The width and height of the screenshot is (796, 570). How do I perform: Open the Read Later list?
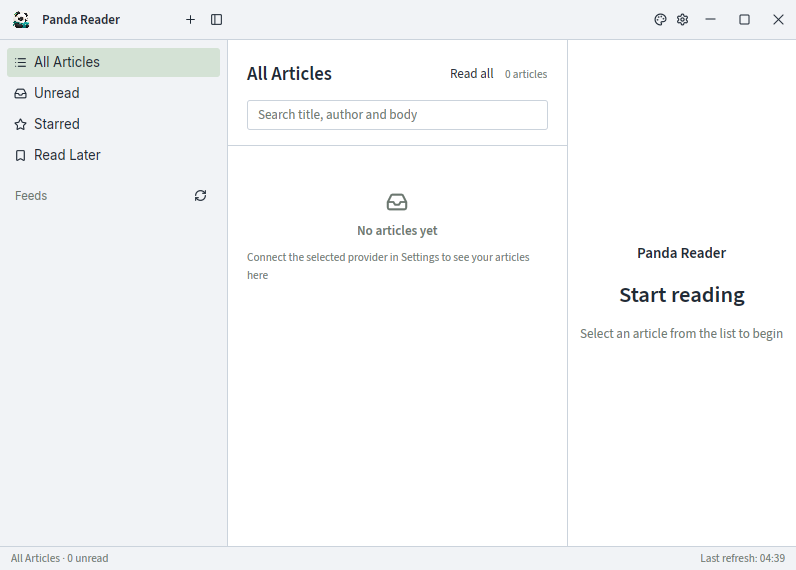pos(113,155)
